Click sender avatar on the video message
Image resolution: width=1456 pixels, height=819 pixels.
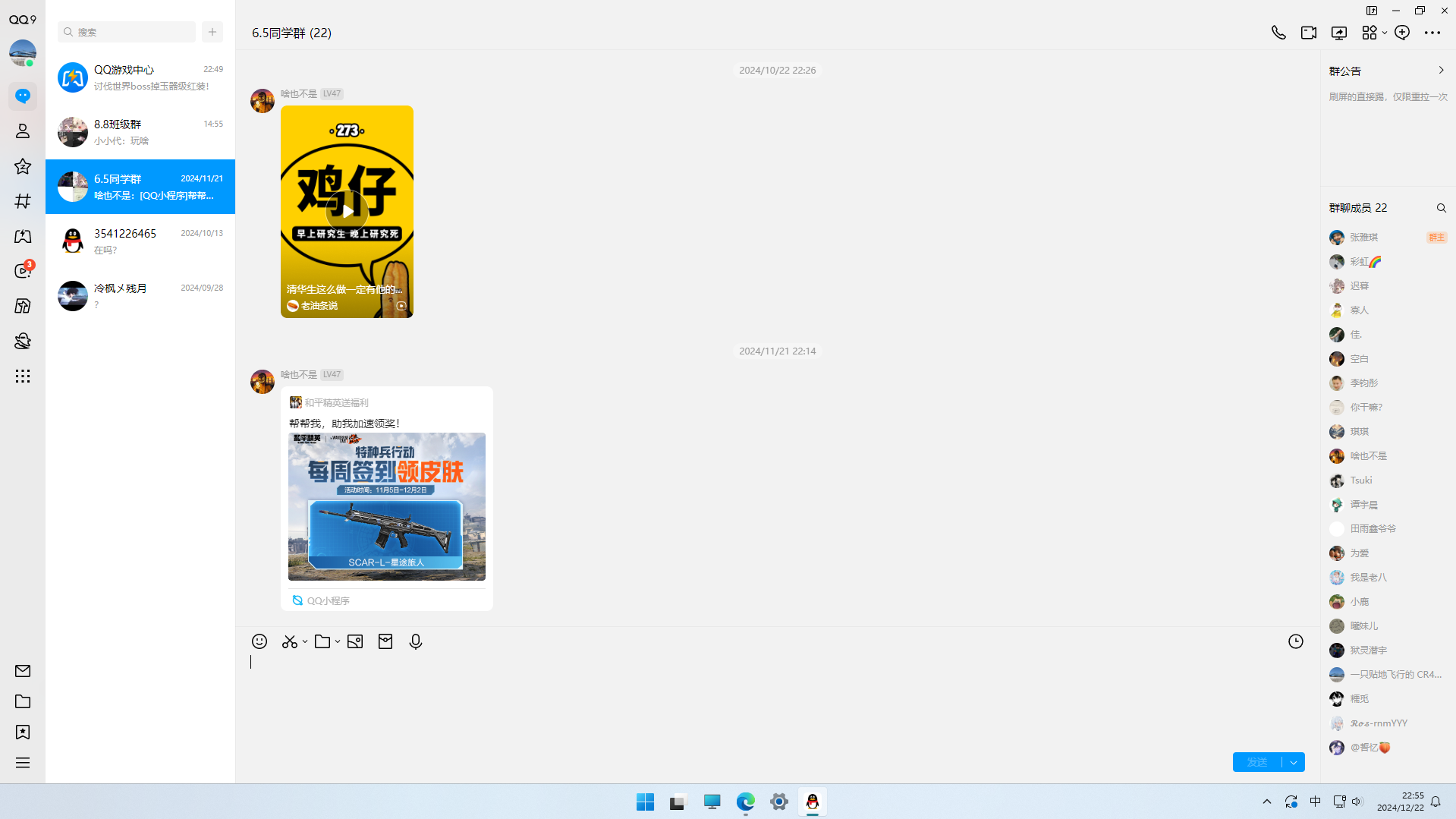[x=263, y=101]
